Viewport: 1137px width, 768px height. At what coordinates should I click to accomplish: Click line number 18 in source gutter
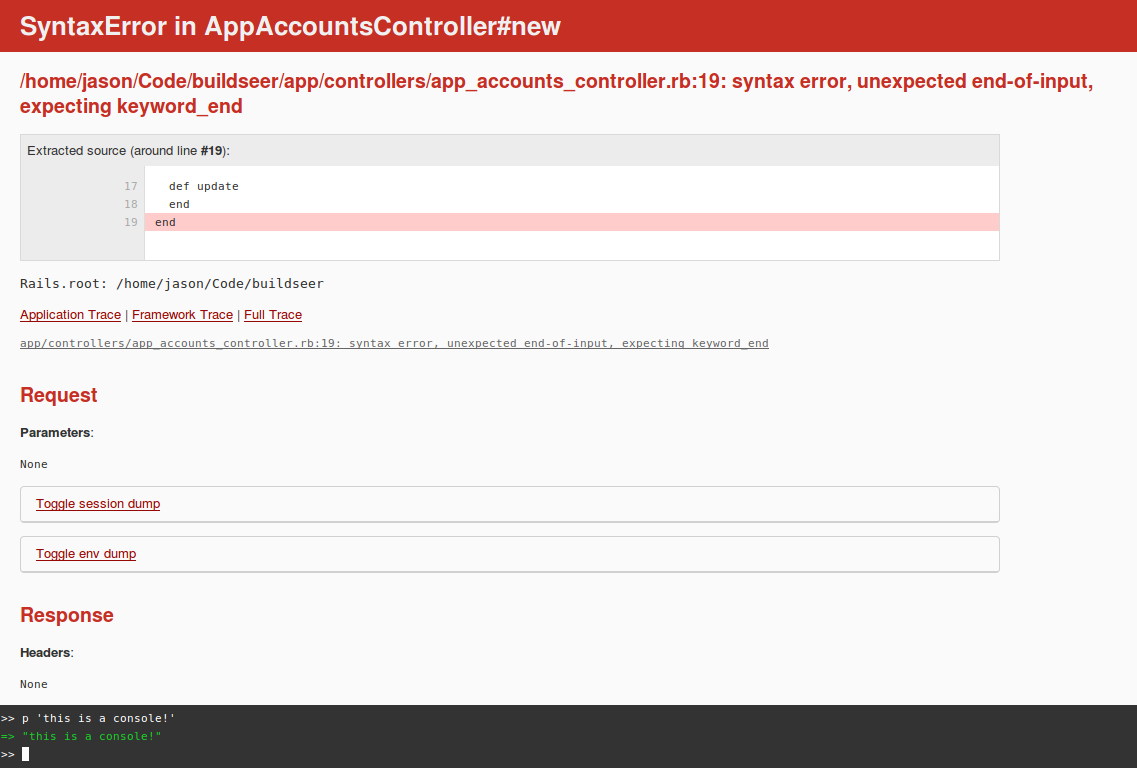coord(131,205)
